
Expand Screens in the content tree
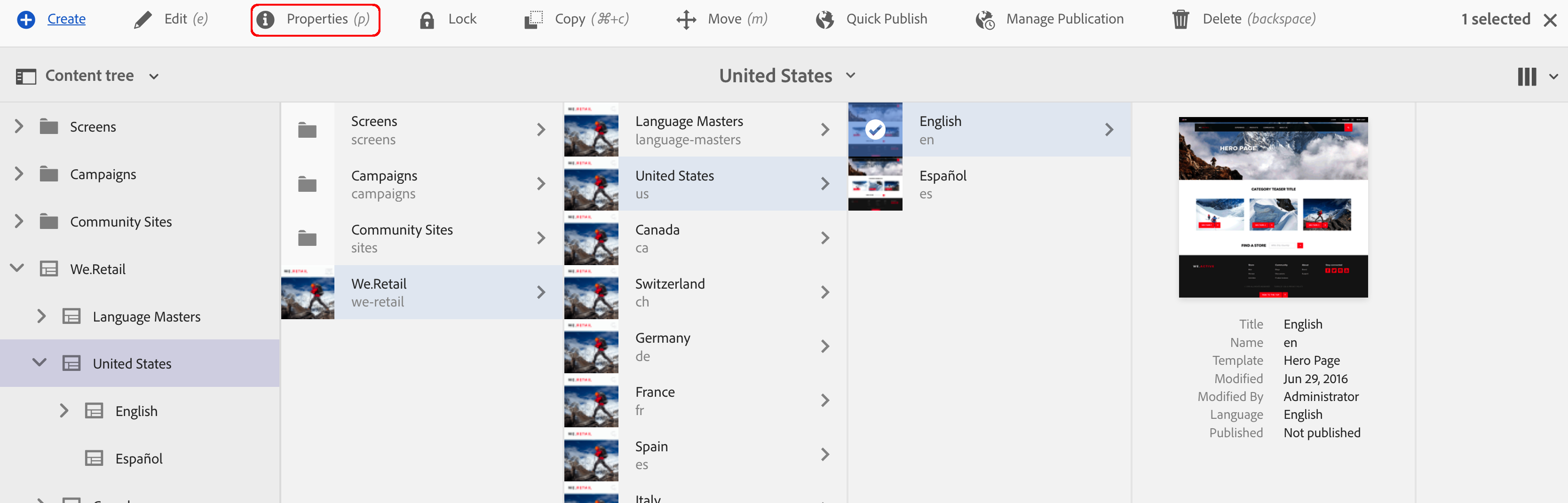coord(19,126)
